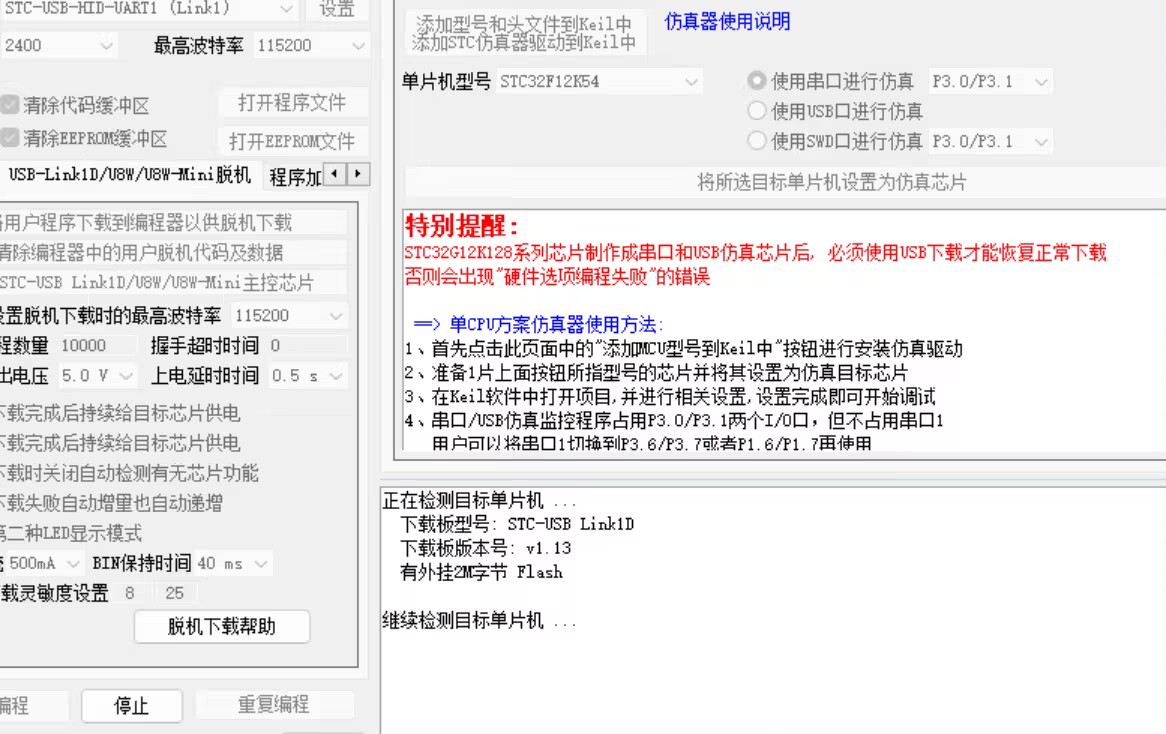Screen dimensions: 1166x734
Task: Open SWD emulation P3.0/P3.1 dropdown
Action: coord(989,141)
